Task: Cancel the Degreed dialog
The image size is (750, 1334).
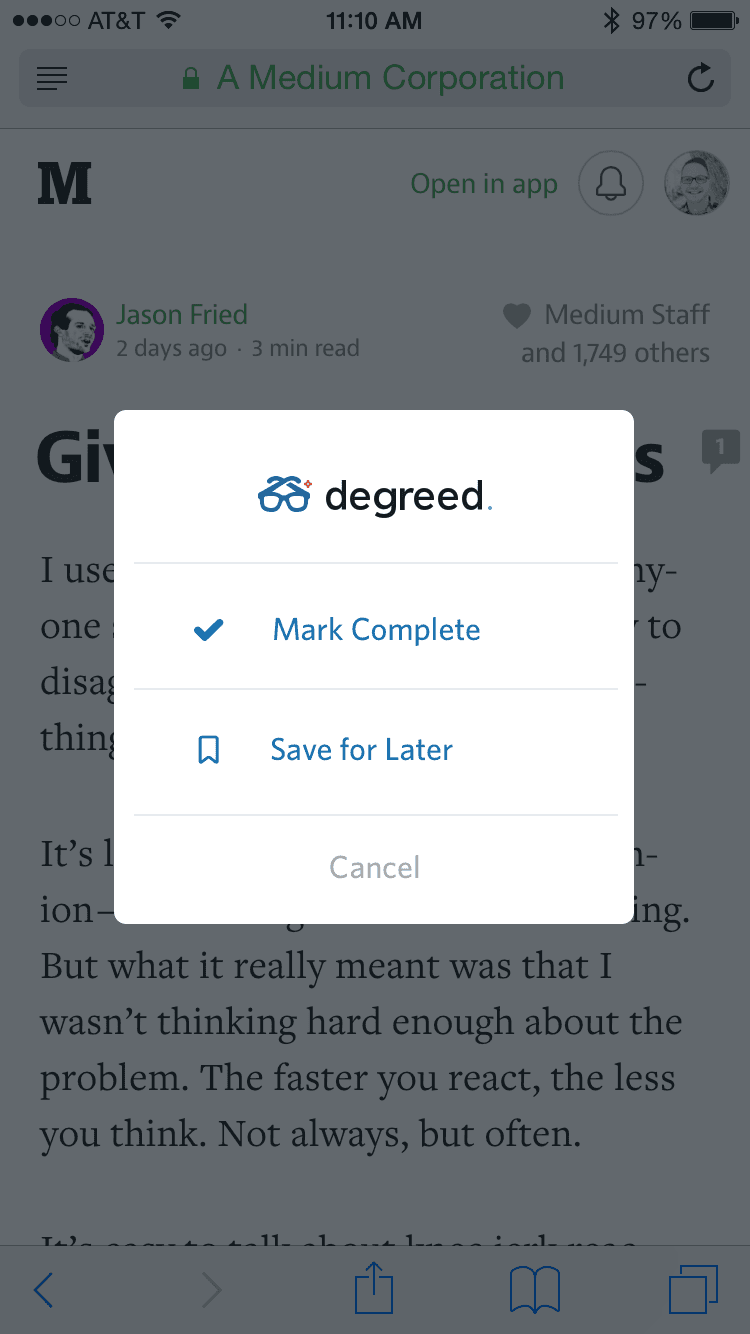Action: tap(376, 867)
